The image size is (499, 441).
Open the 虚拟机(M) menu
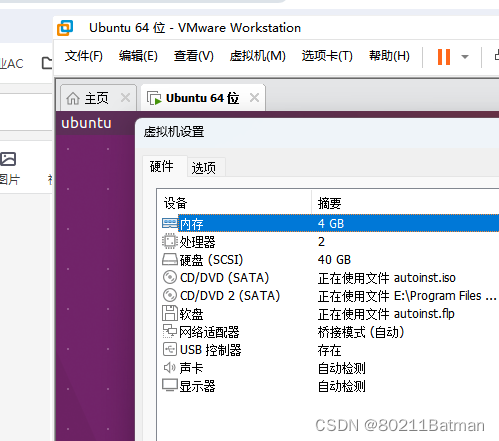tap(257, 56)
